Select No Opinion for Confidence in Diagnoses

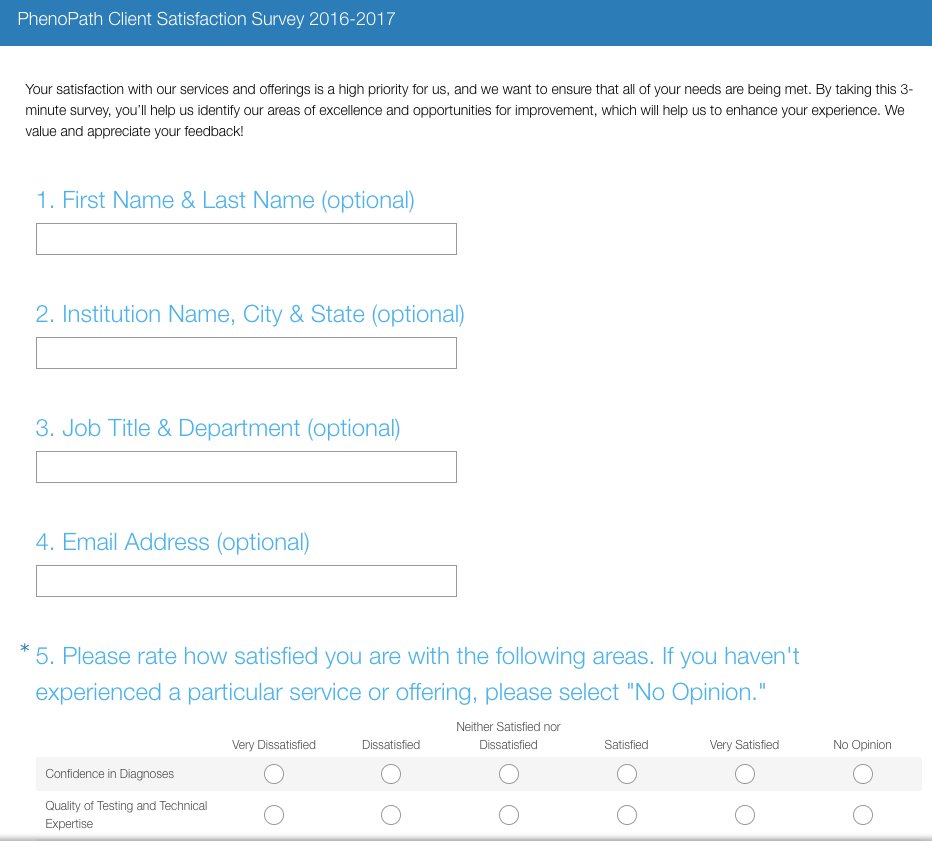pyautogui.click(x=862, y=774)
